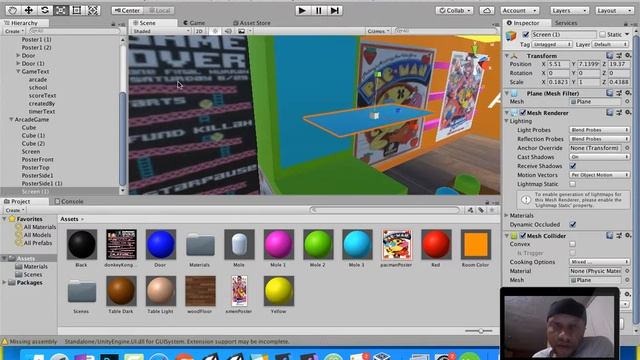This screenshot has height=360, width=640.
Task: Select the Rect tool
Action: click(76, 10)
